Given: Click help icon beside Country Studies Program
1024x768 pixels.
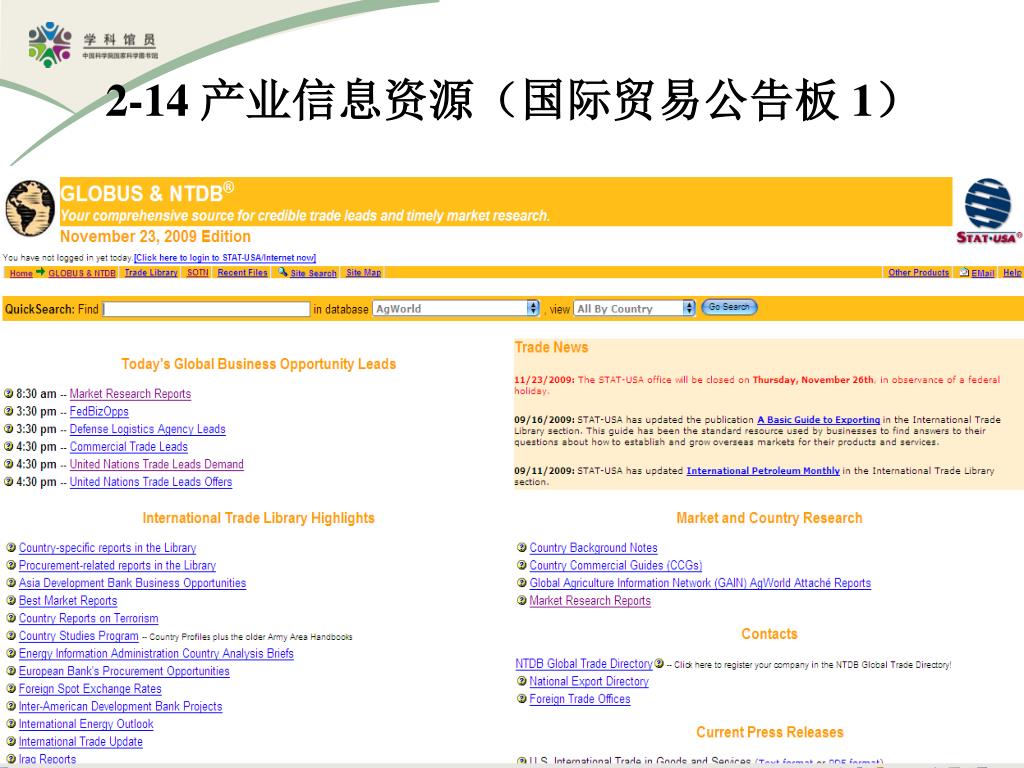Looking at the screenshot, I should pos(11,635).
